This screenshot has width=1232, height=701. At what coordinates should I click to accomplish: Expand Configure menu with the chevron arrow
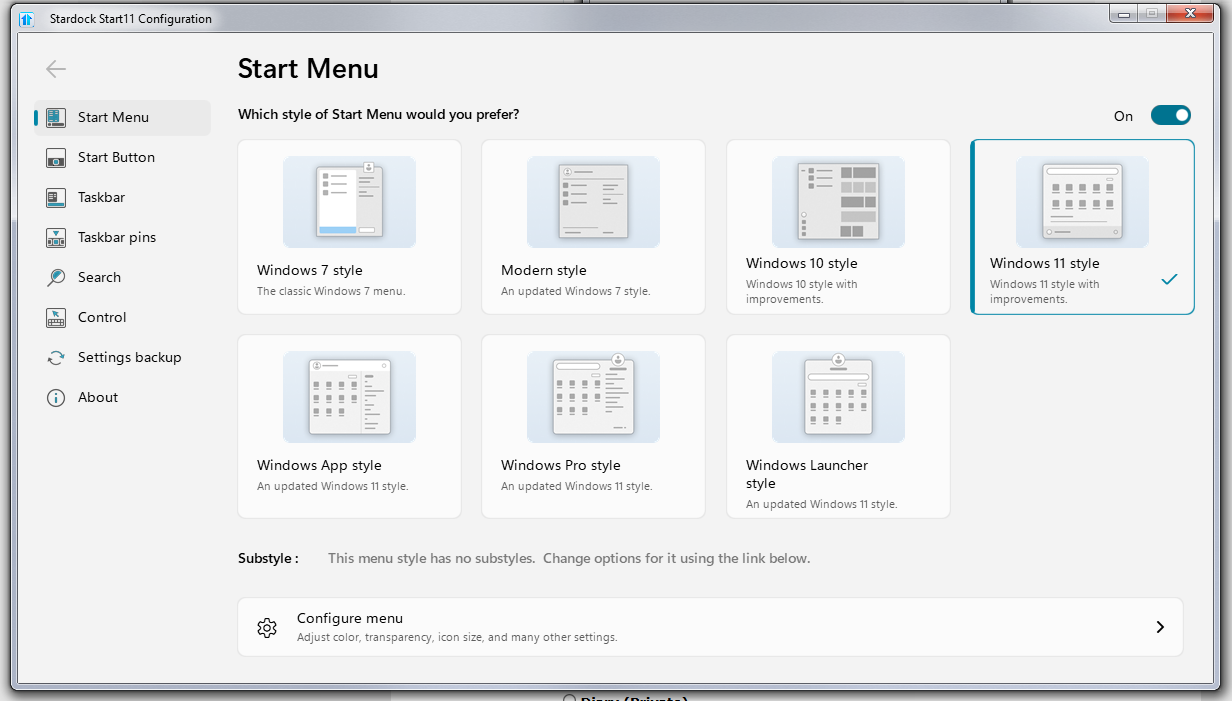[1160, 627]
